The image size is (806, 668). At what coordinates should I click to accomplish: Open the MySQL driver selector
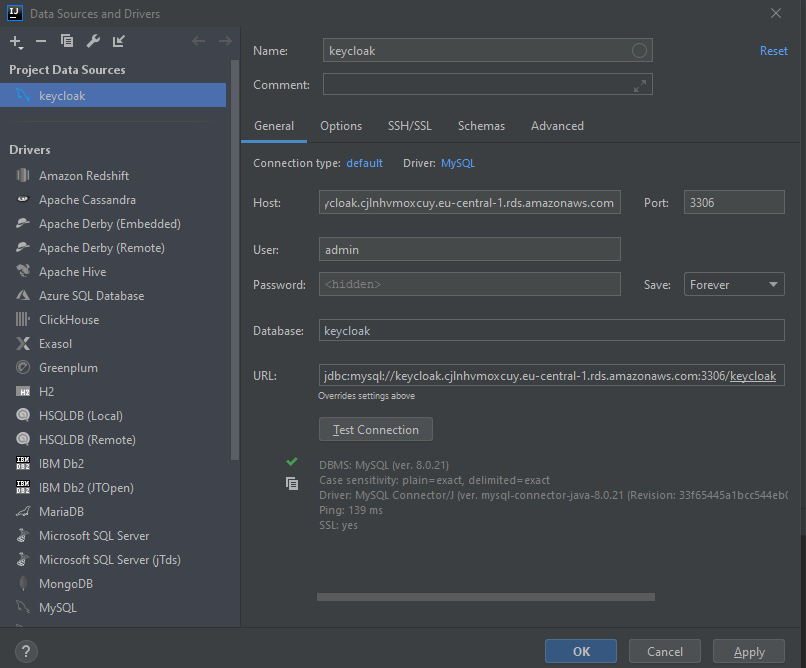pos(457,162)
